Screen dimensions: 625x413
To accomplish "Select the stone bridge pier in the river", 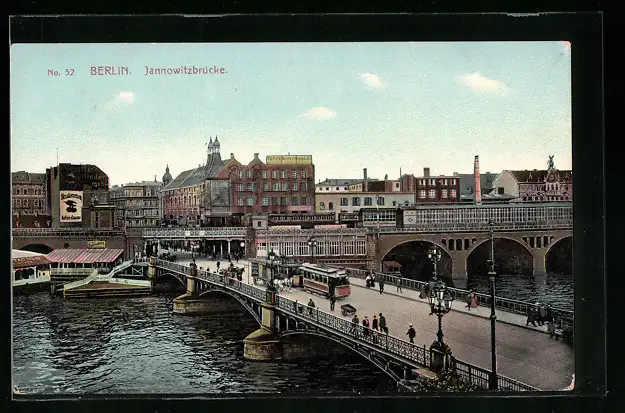I will [x=264, y=343].
